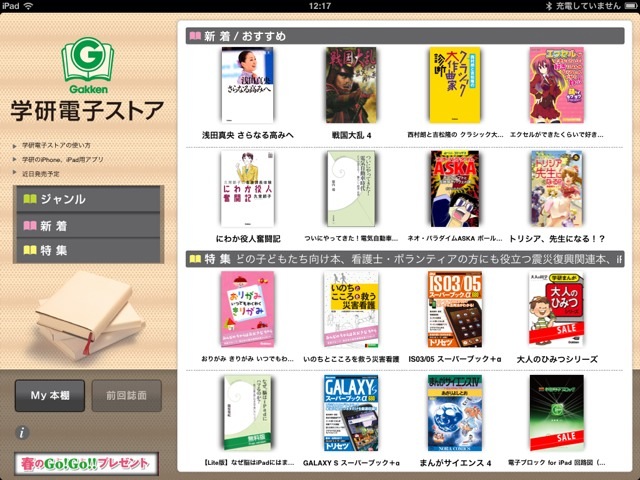Tap the title 大人のひみつシリーズ
Image resolution: width=640 pixels, height=480 pixels.
coord(557,359)
